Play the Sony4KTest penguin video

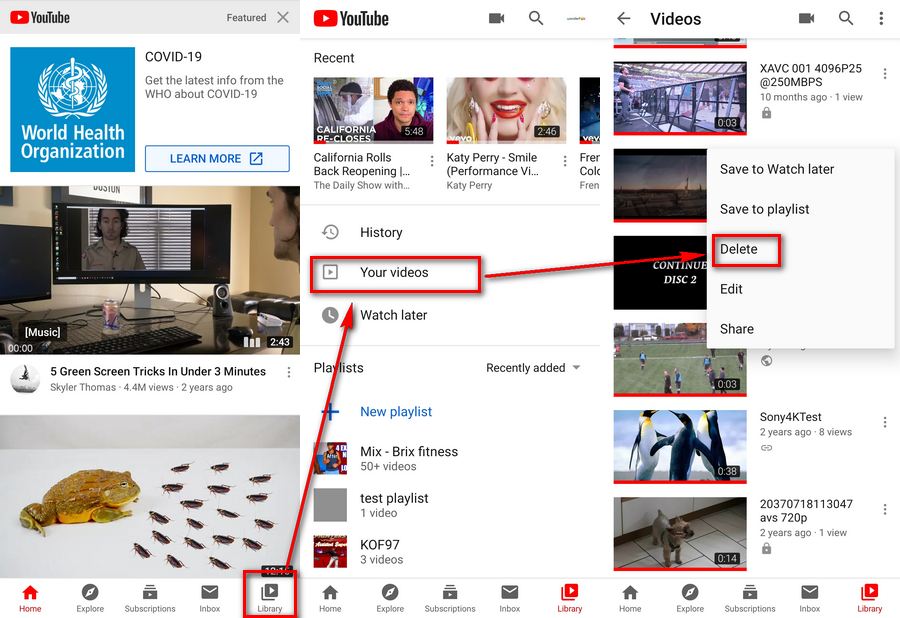(x=680, y=446)
